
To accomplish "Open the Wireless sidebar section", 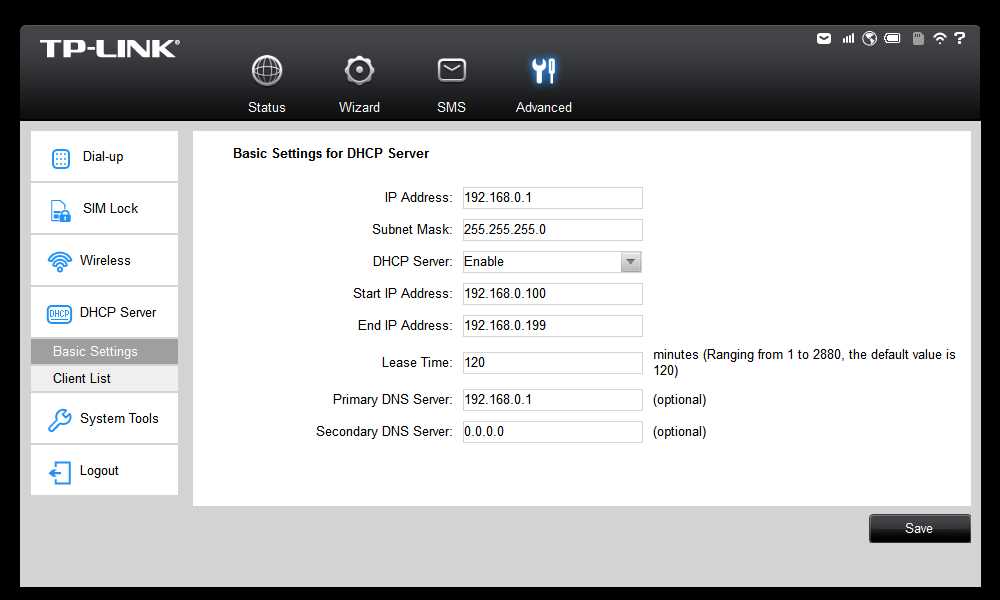I will coord(105,260).
